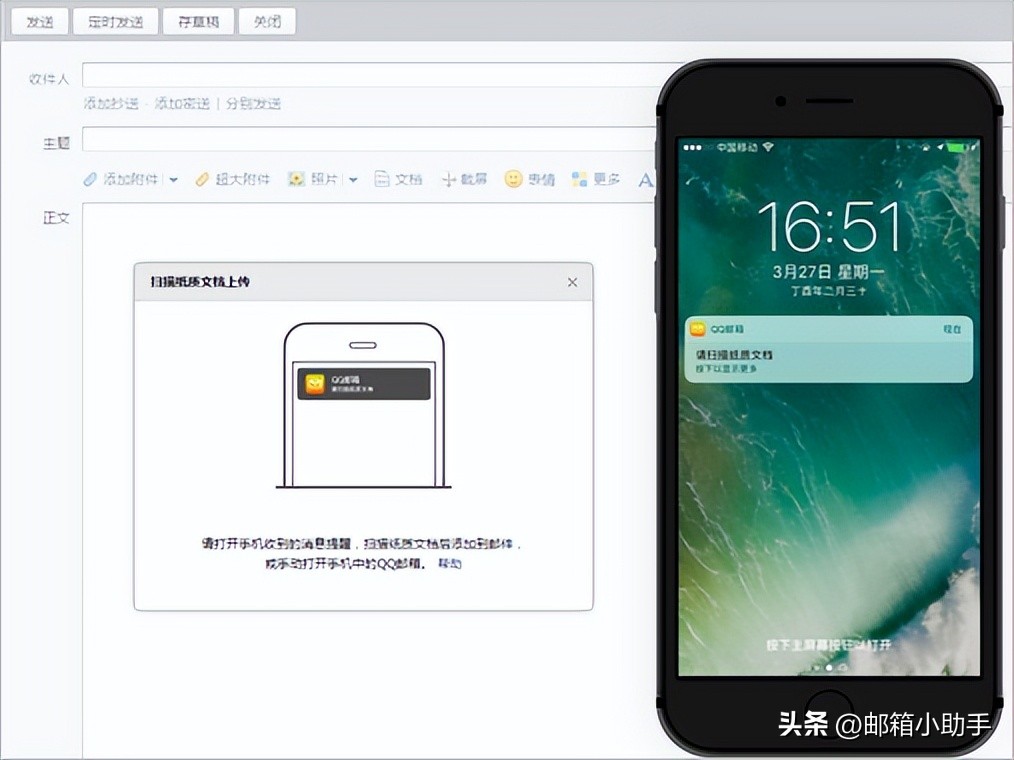
Task: Expand the 添加附件 dropdown arrow
Action: [172, 178]
